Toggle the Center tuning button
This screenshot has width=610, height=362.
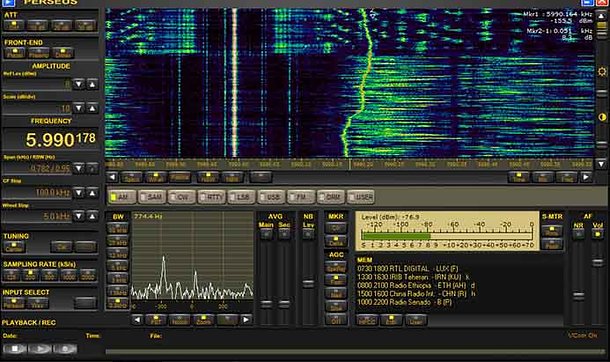click(x=14, y=247)
